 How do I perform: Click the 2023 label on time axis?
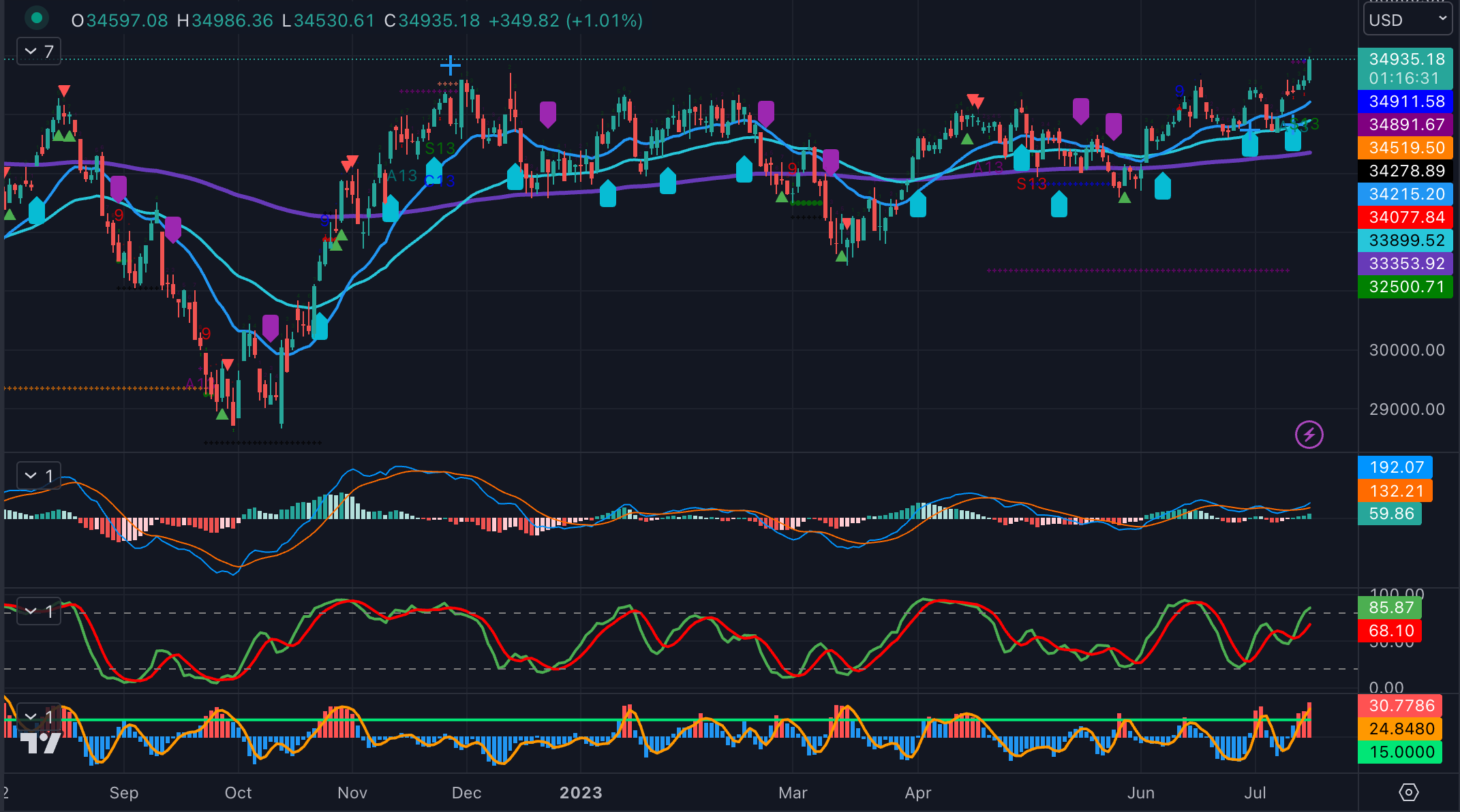pyautogui.click(x=581, y=793)
